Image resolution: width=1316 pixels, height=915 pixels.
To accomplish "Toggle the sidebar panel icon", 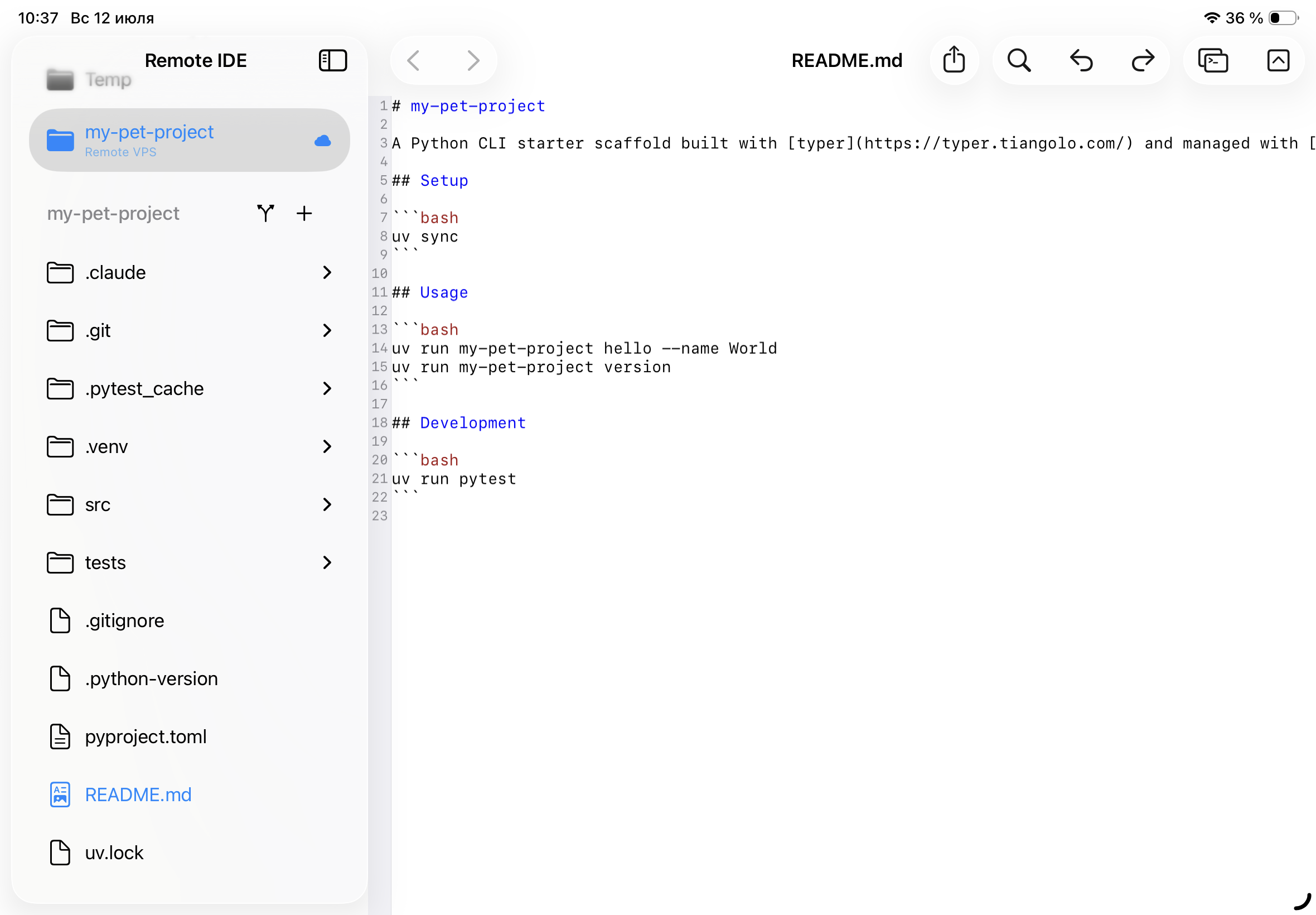I will [x=332, y=60].
